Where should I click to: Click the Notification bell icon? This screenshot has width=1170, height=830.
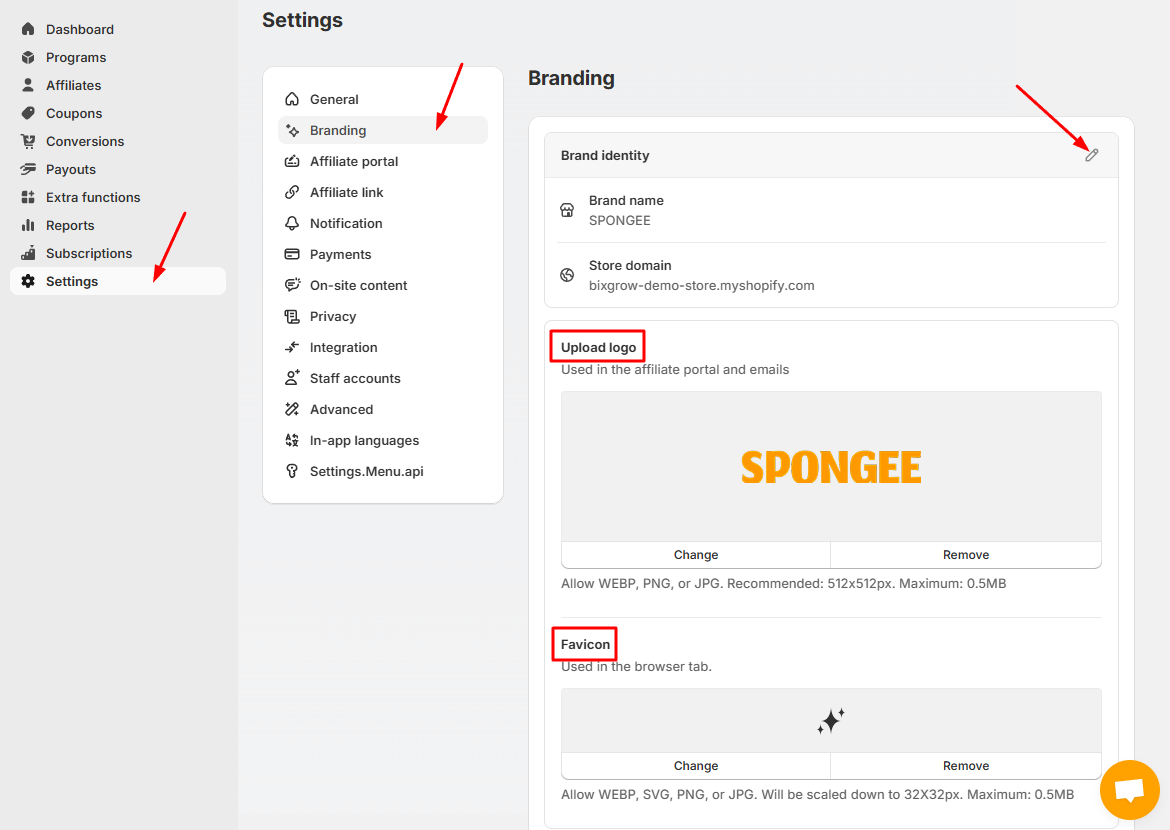click(x=292, y=223)
